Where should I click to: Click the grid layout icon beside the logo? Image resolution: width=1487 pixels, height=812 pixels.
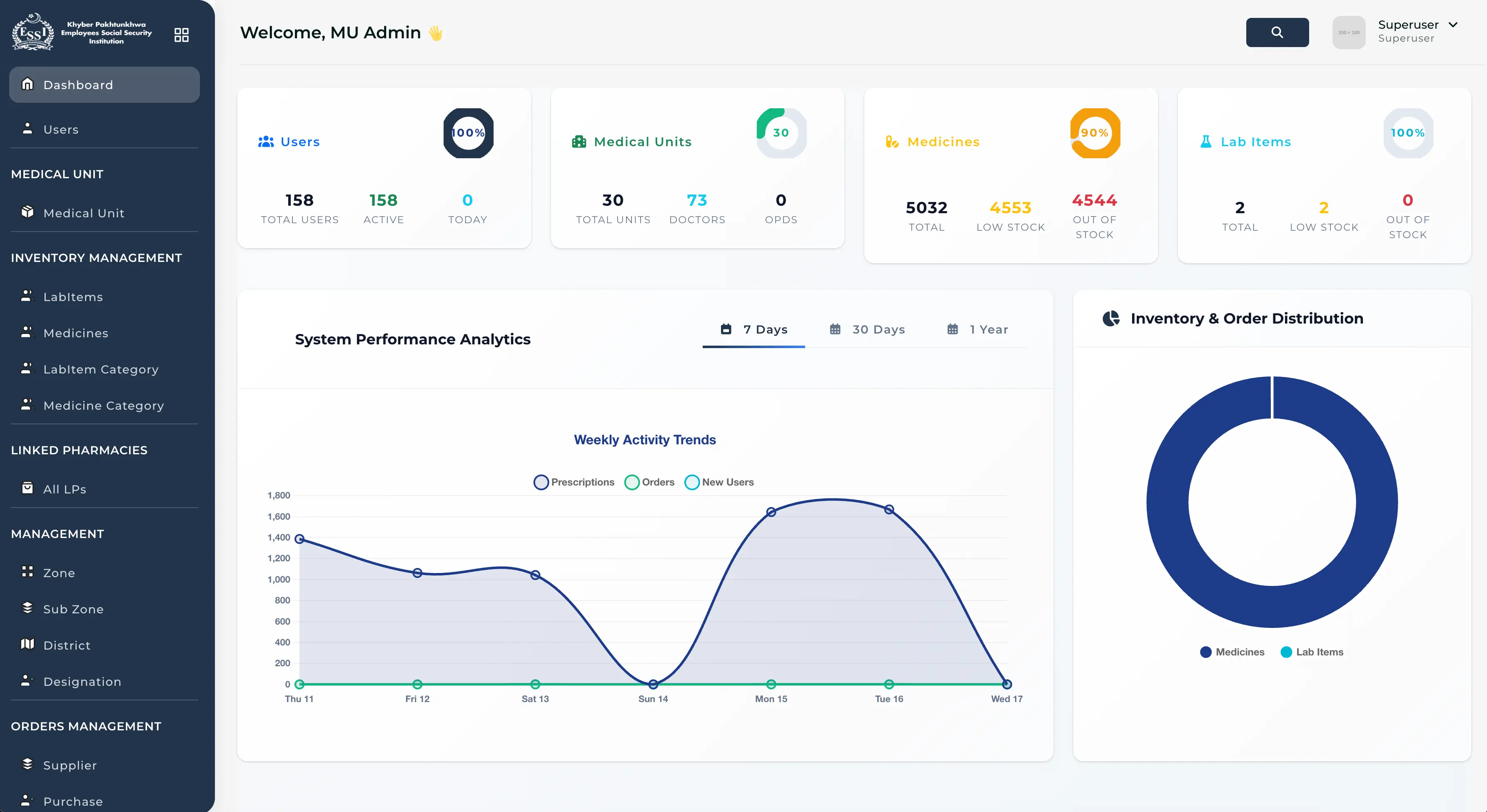(181, 35)
